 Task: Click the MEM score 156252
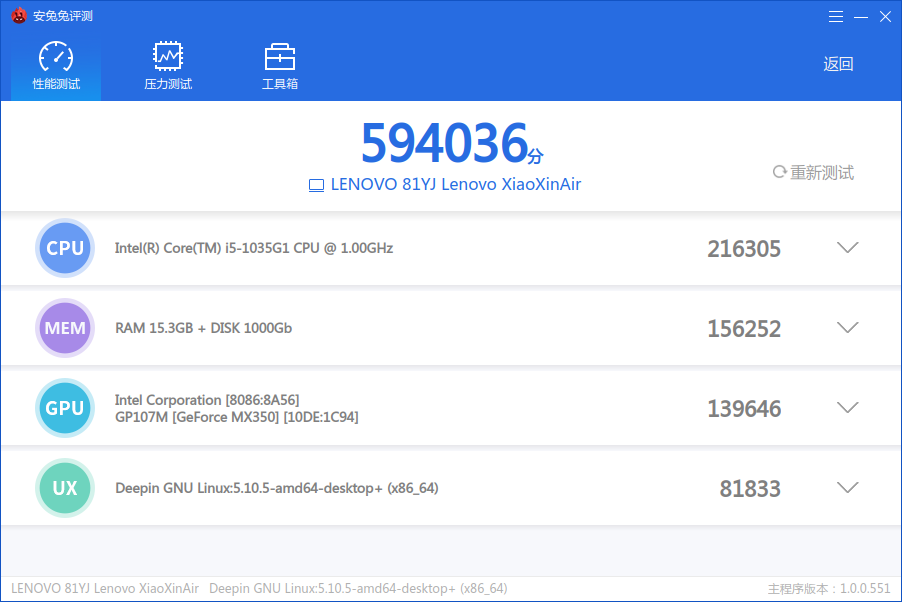pyautogui.click(x=744, y=329)
